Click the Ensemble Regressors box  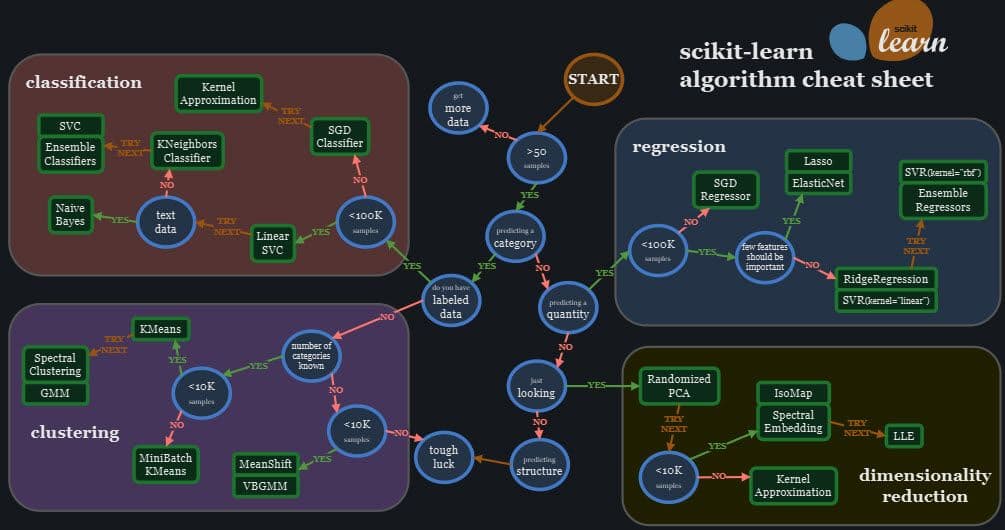pyautogui.click(x=943, y=201)
